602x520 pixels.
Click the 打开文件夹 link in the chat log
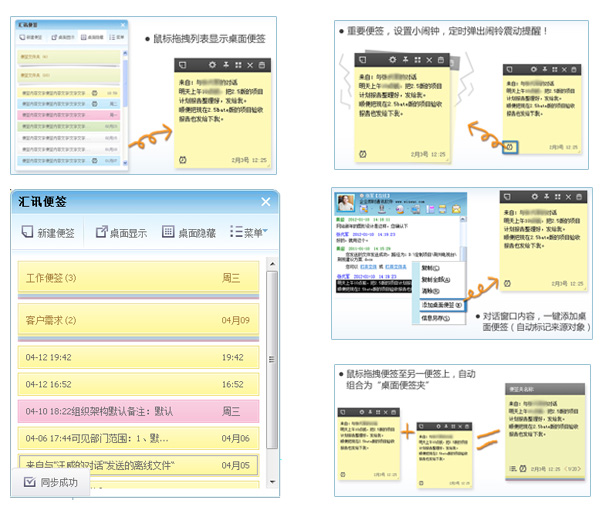(395, 267)
